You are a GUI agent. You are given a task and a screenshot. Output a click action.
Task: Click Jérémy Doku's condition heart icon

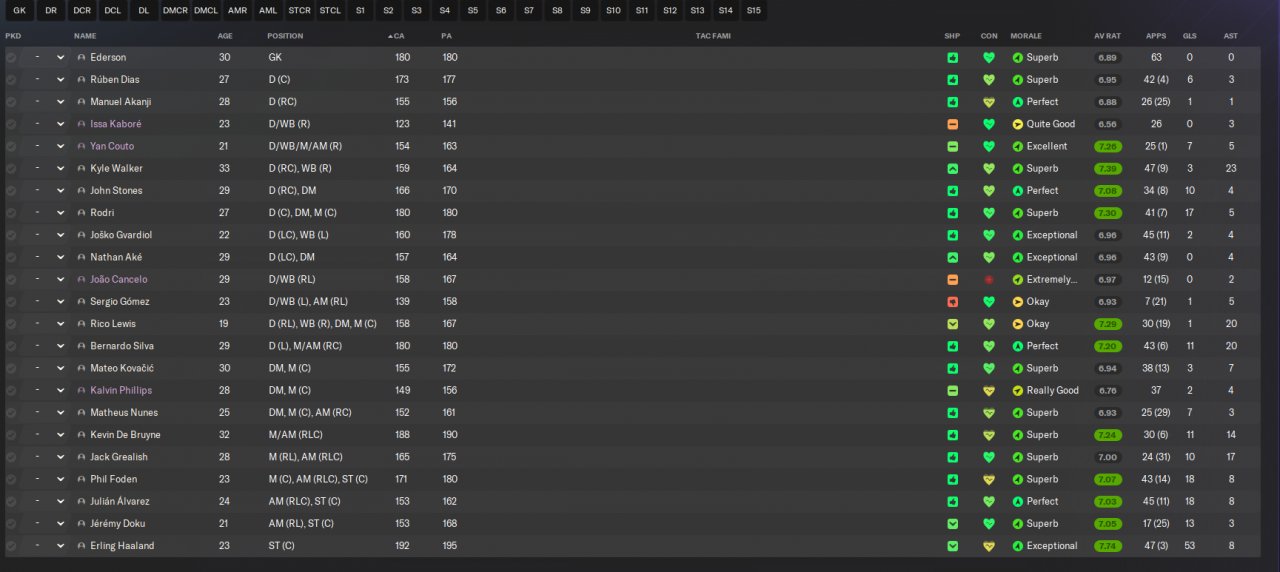[x=989, y=524]
